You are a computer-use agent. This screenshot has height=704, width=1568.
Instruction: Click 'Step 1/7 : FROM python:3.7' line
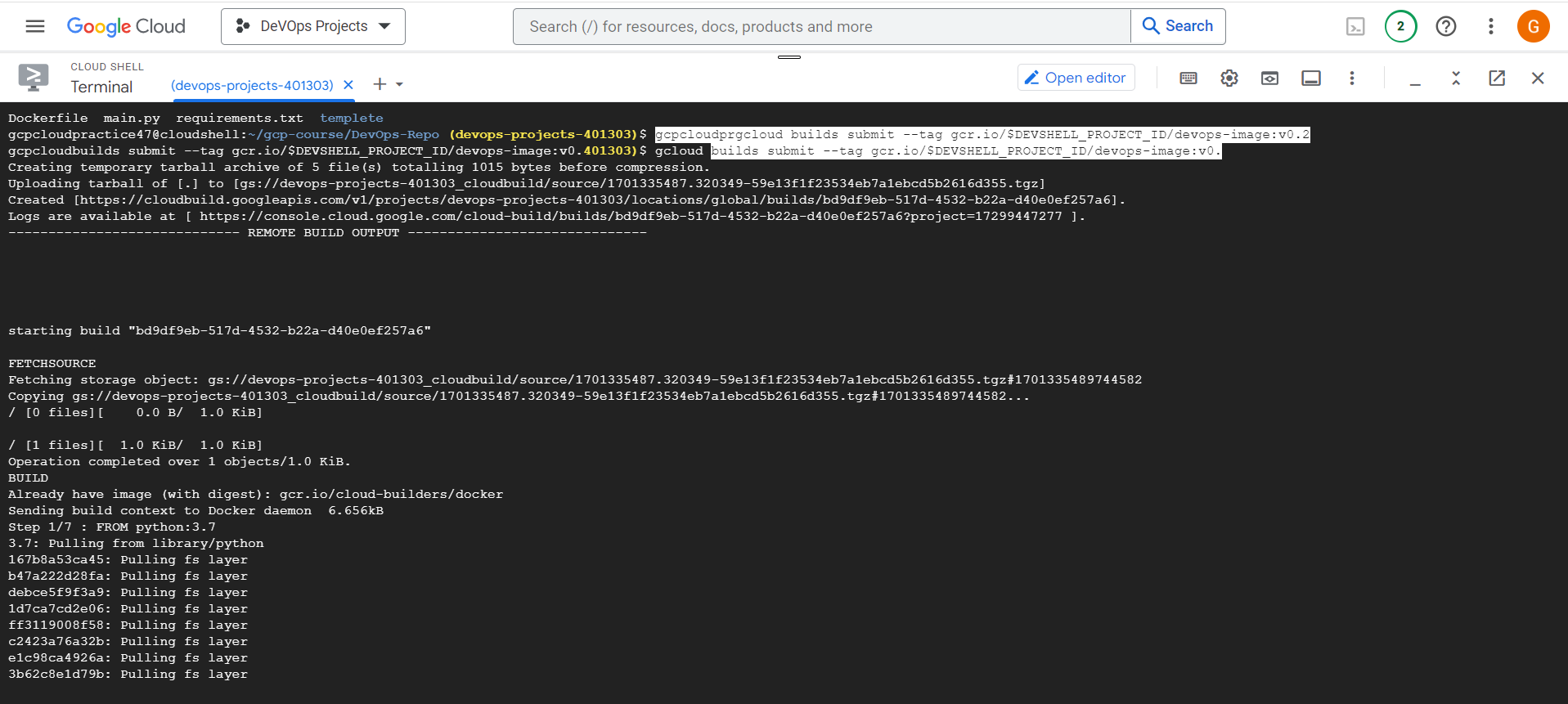112,527
